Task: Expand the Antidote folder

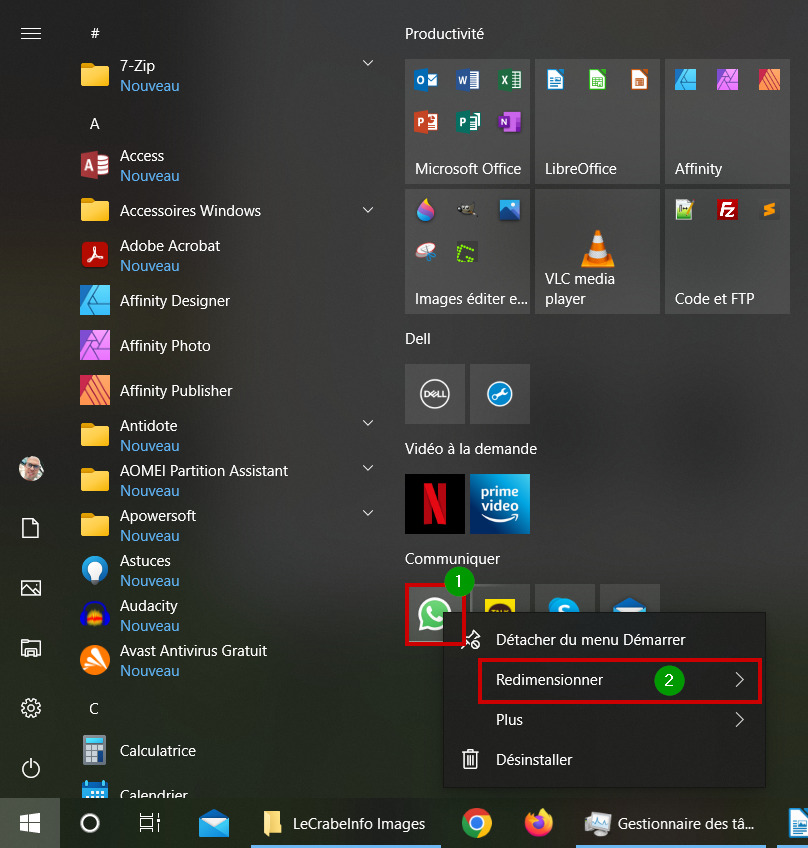Action: tap(368, 423)
